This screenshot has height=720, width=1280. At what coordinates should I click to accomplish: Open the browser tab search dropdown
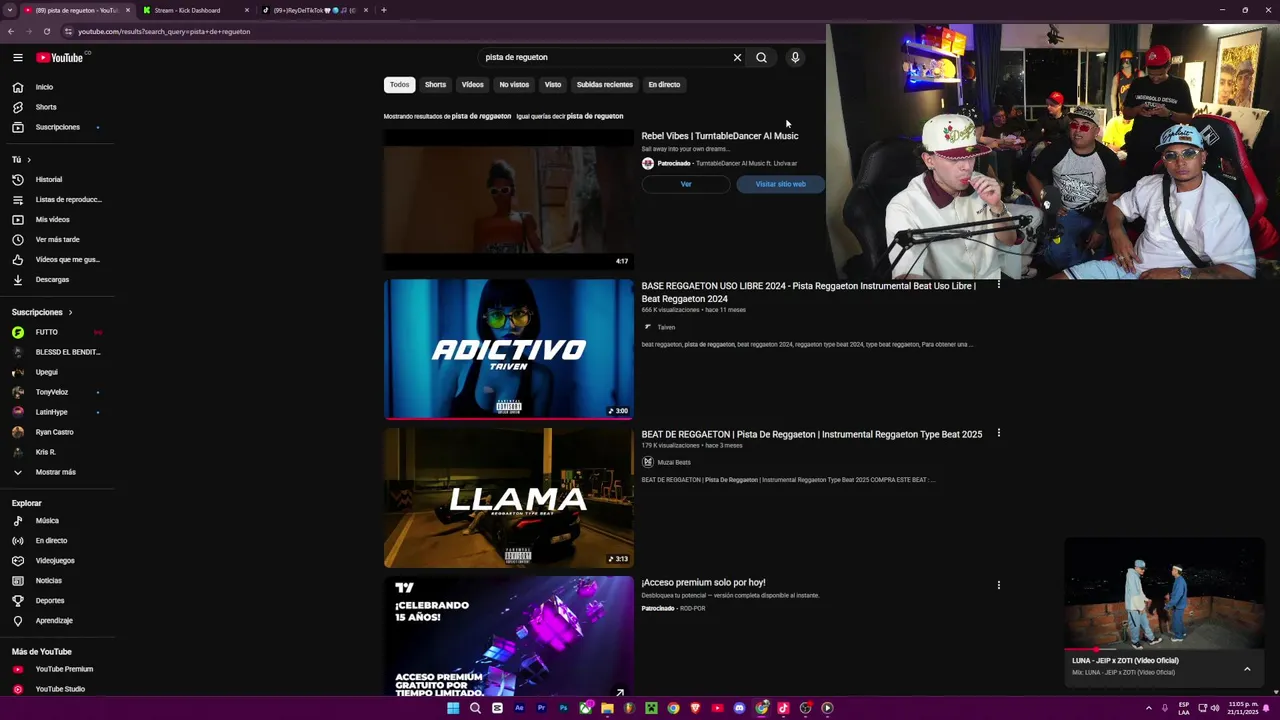click(10, 10)
